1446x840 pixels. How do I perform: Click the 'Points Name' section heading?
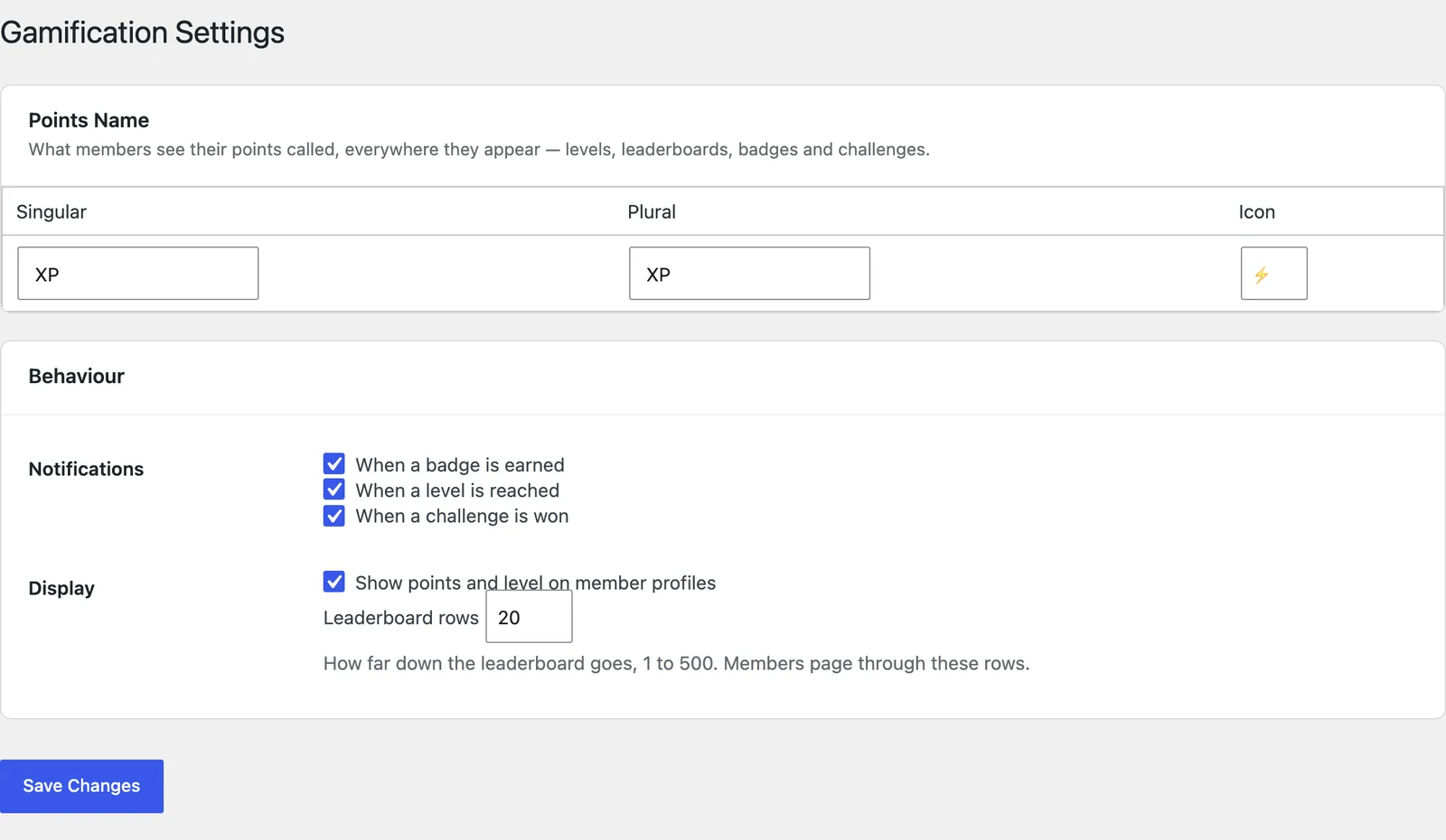click(x=89, y=120)
